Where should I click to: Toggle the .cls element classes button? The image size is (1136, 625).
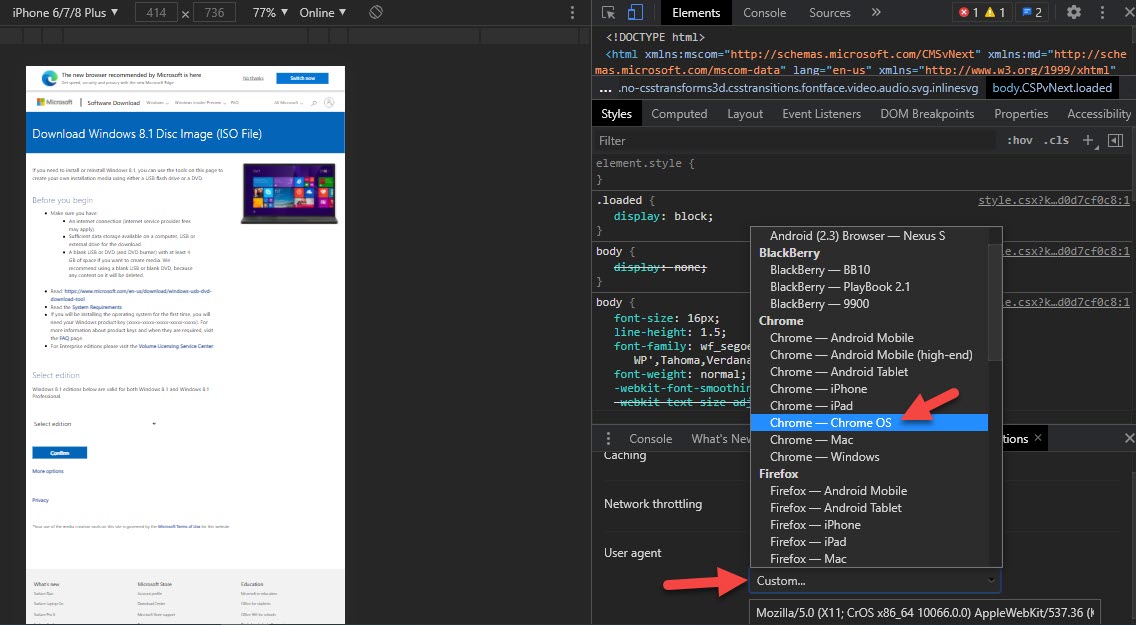(x=1056, y=141)
